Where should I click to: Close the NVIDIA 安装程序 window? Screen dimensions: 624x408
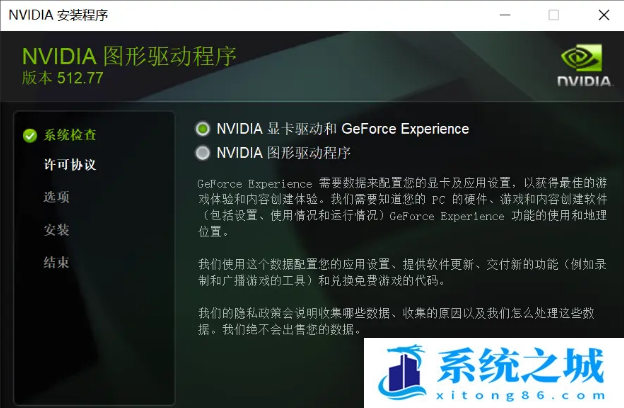point(603,15)
